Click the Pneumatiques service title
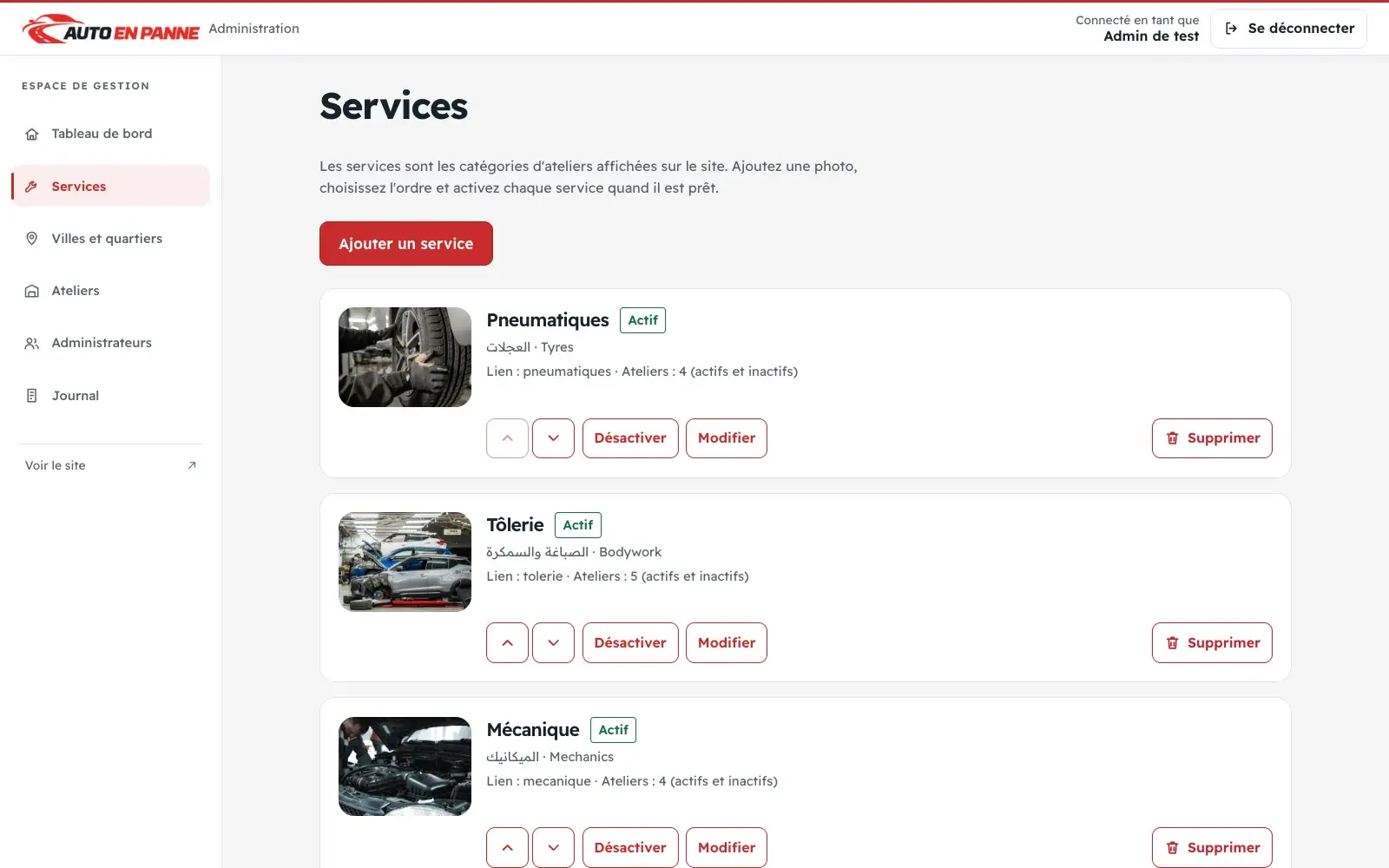The height and width of the screenshot is (868, 1389). (x=548, y=320)
